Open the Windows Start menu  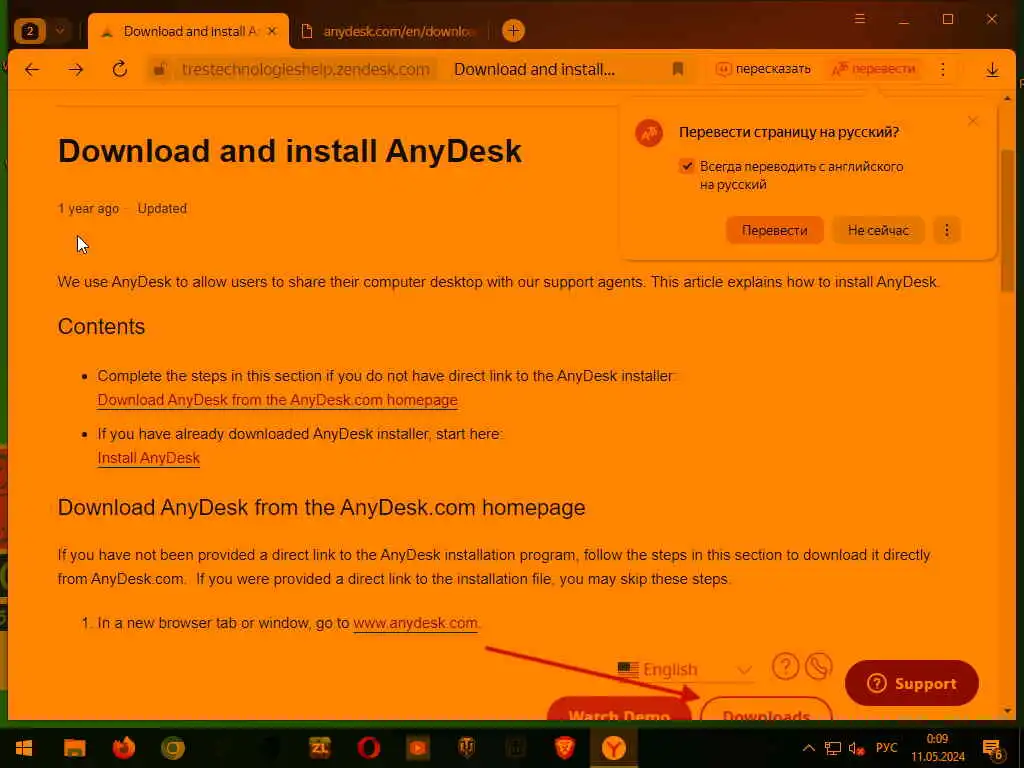pos(24,748)
